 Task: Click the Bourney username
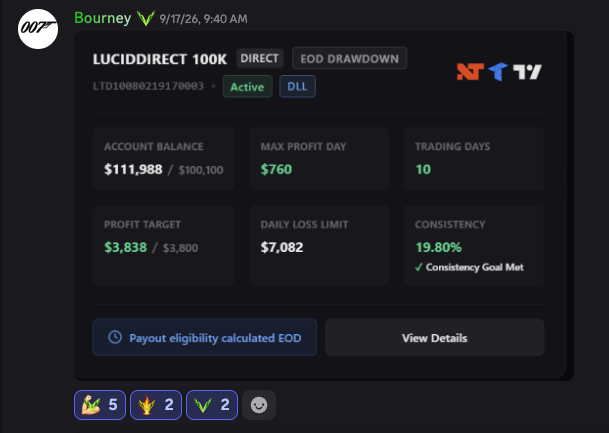103,18
